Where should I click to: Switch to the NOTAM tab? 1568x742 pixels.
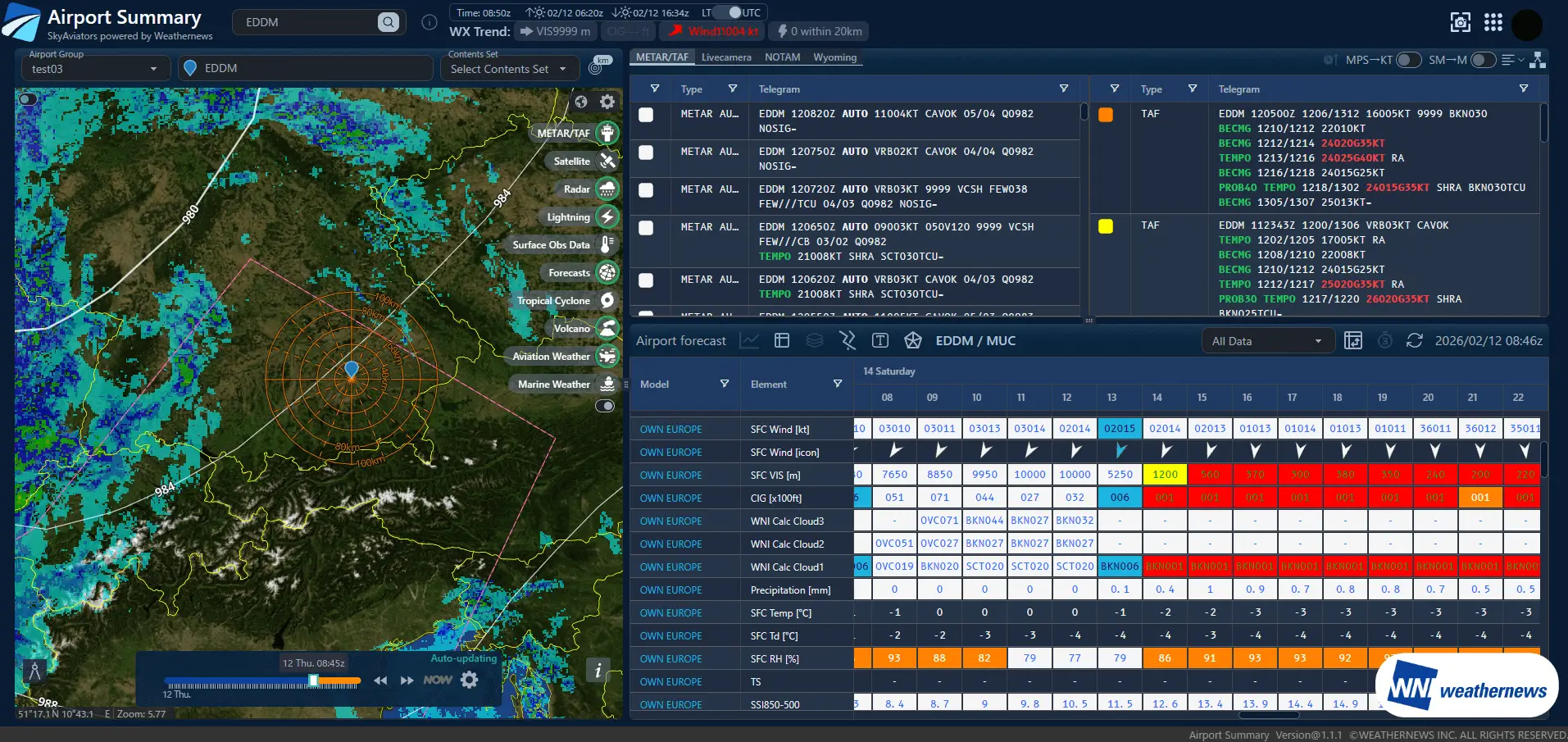point(782,57)
